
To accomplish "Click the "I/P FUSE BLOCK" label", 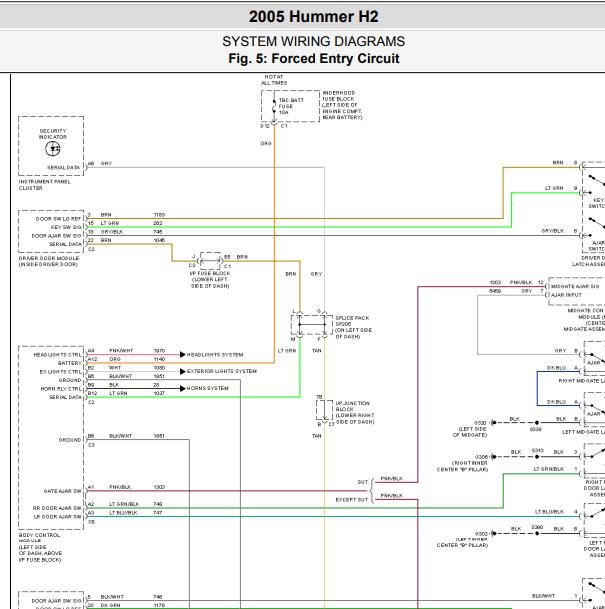I will [x=210, y=280].
